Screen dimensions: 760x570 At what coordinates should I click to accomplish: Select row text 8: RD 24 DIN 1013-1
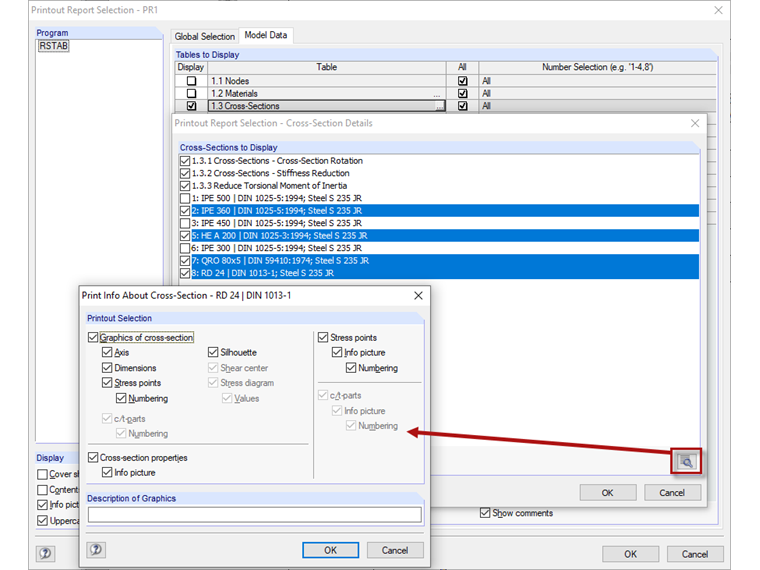262,273
